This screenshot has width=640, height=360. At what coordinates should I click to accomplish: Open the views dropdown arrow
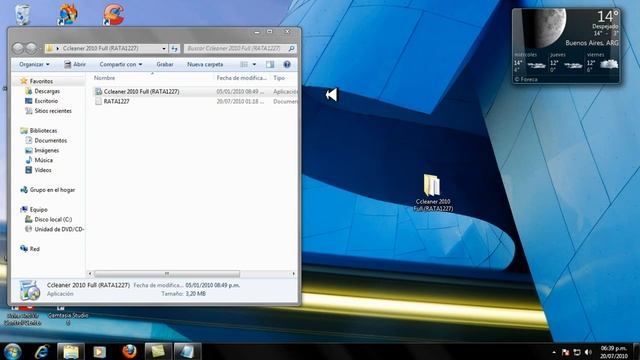tap(254, 64)
